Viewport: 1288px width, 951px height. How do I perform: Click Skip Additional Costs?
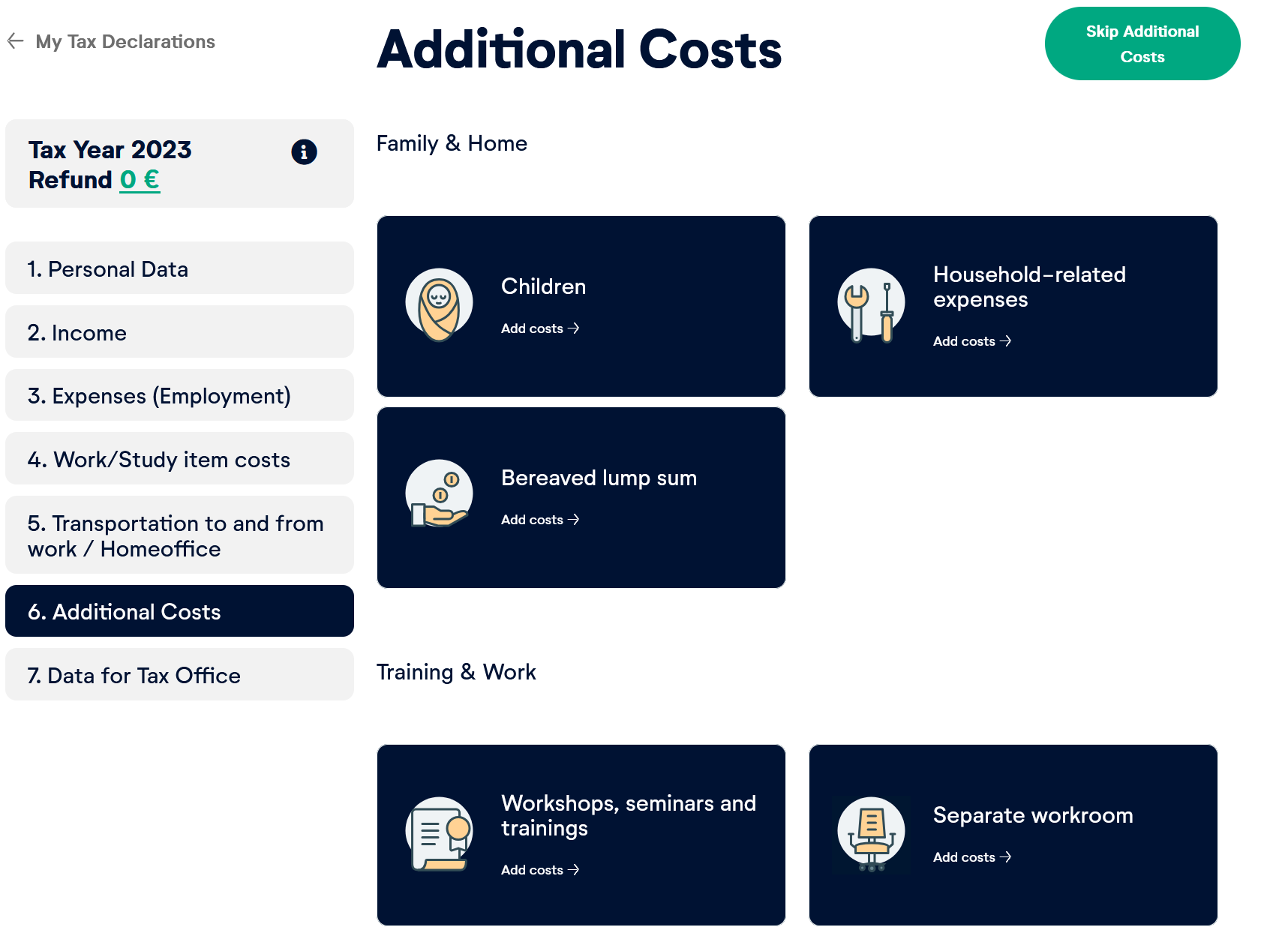click(x=1141, y=43)
